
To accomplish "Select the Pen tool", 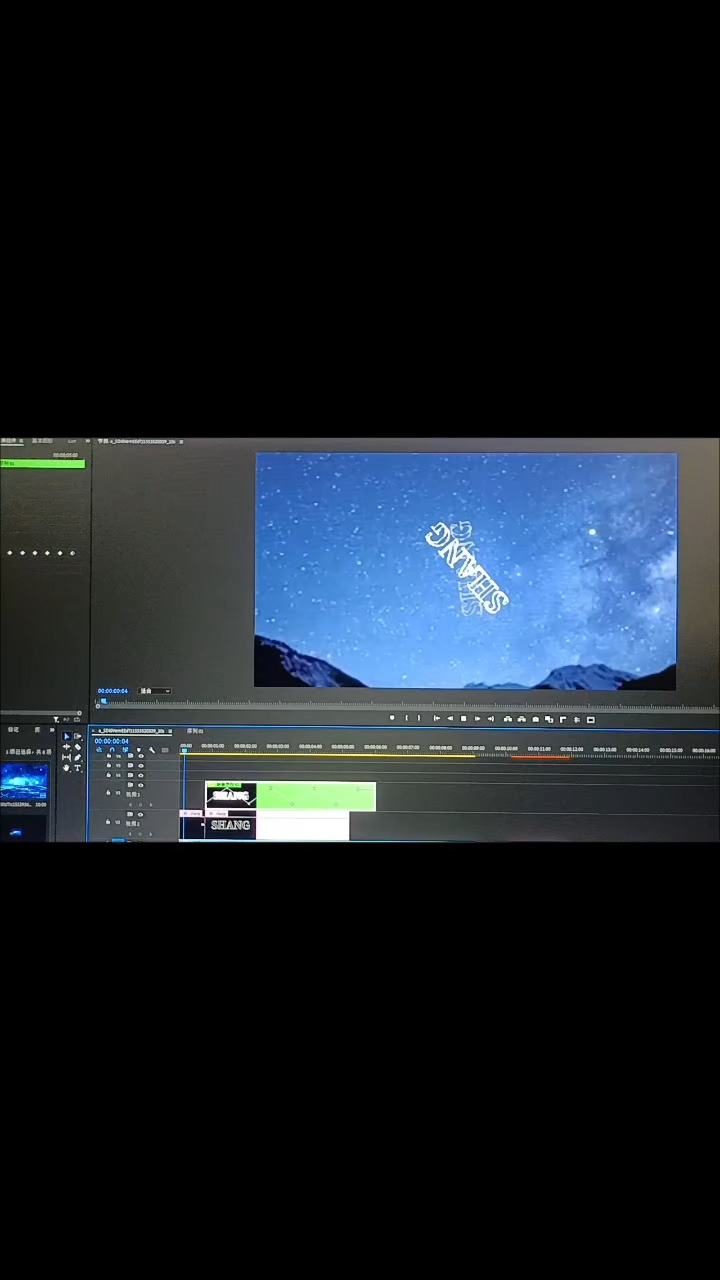I will click(77, 757).
